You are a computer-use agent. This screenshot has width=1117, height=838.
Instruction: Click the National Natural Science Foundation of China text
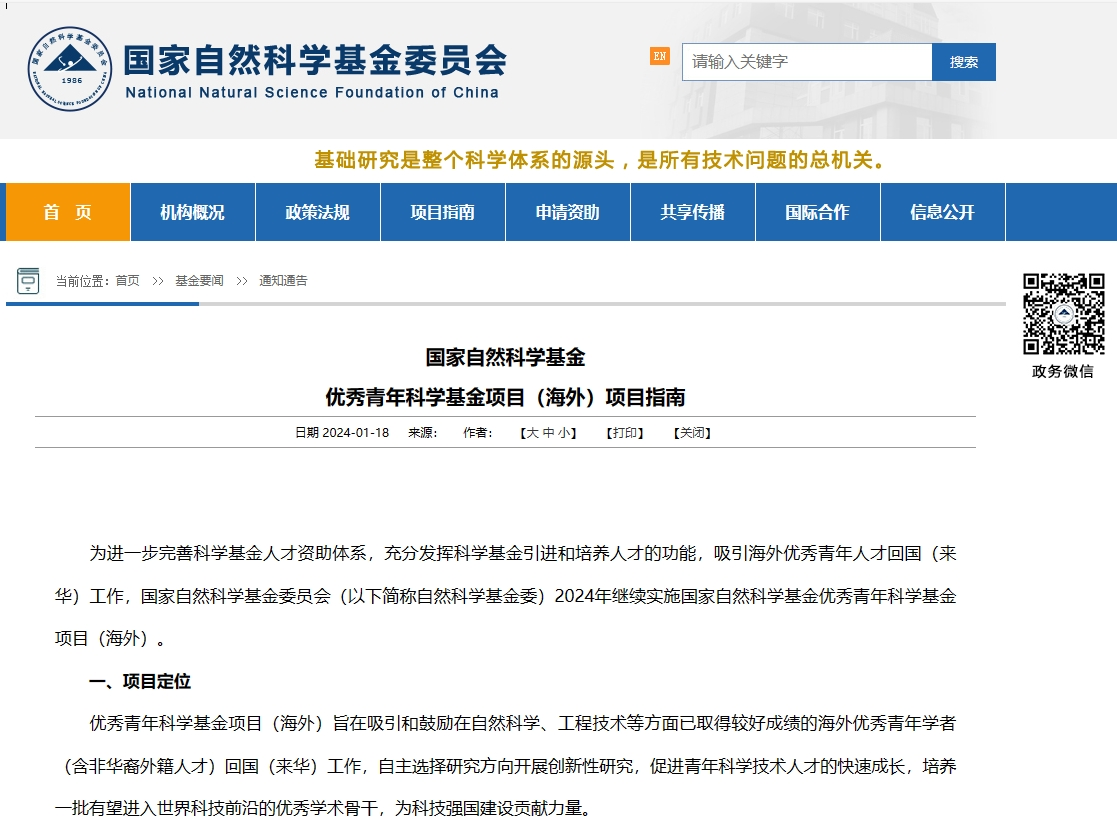[x=312, y=93]
